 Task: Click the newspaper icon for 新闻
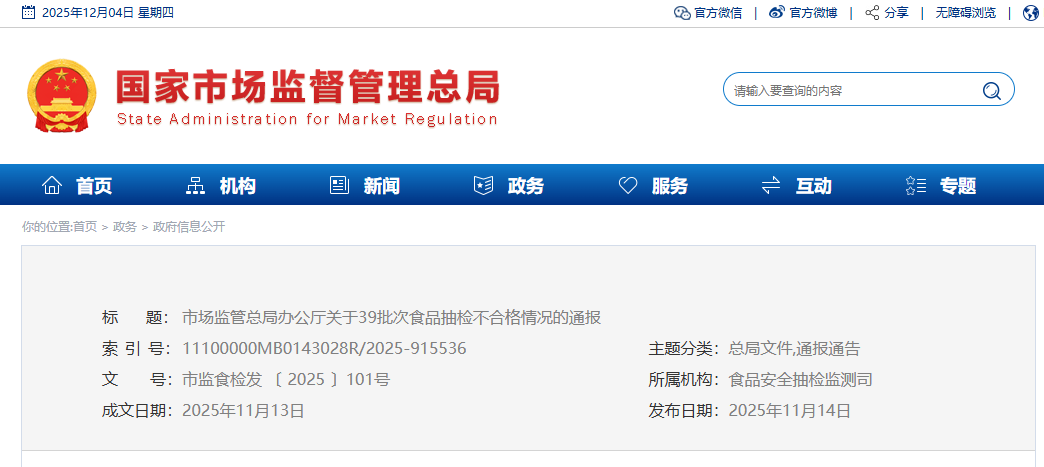point(340,185)
